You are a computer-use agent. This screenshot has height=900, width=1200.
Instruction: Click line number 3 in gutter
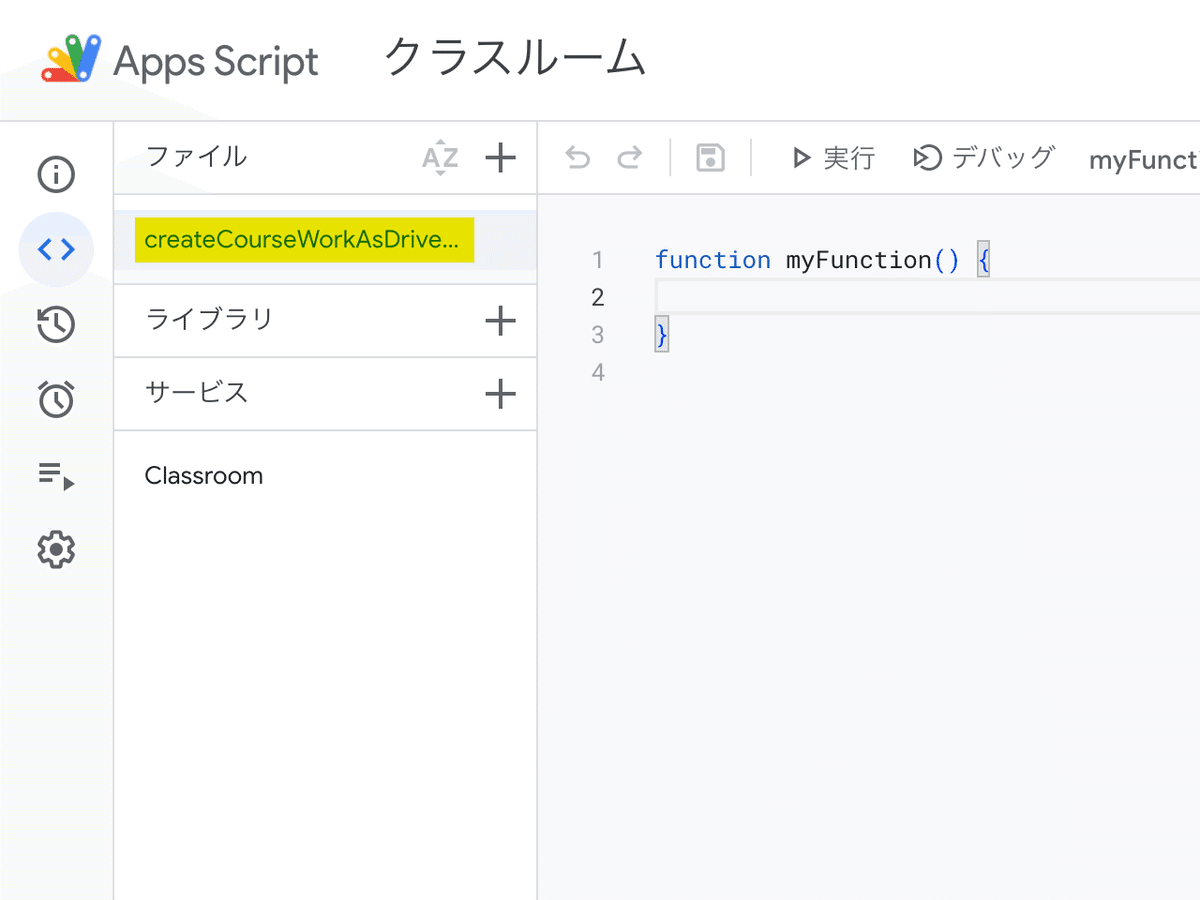598,335
